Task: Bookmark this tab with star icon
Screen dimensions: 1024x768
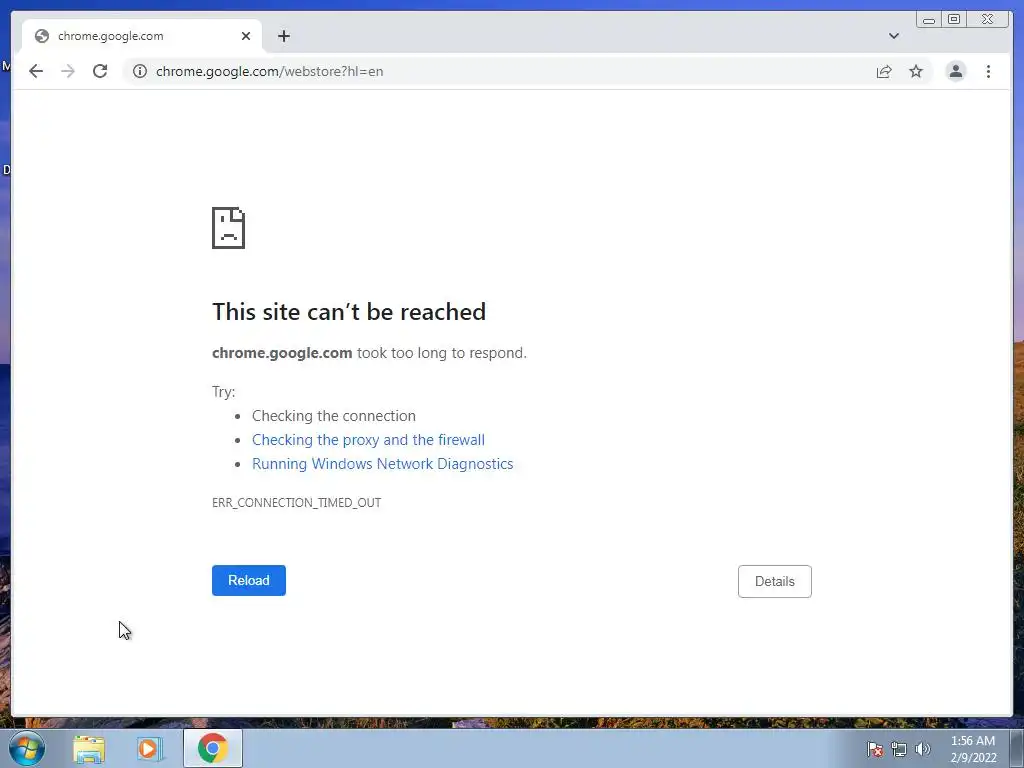Action: click(916, 71)
